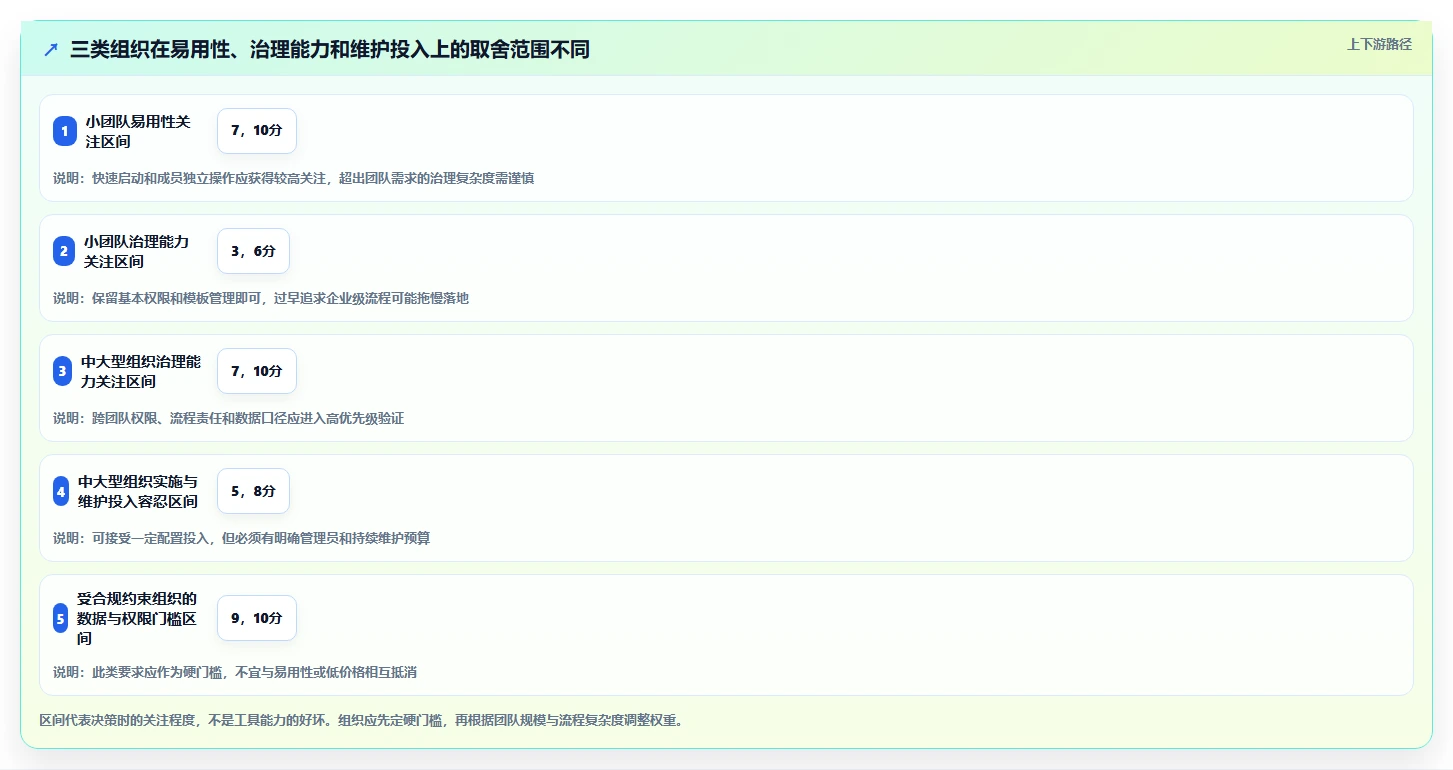Click the 小团队治理能力关注区间 label

pyautogui.click(x=136, y=251)
